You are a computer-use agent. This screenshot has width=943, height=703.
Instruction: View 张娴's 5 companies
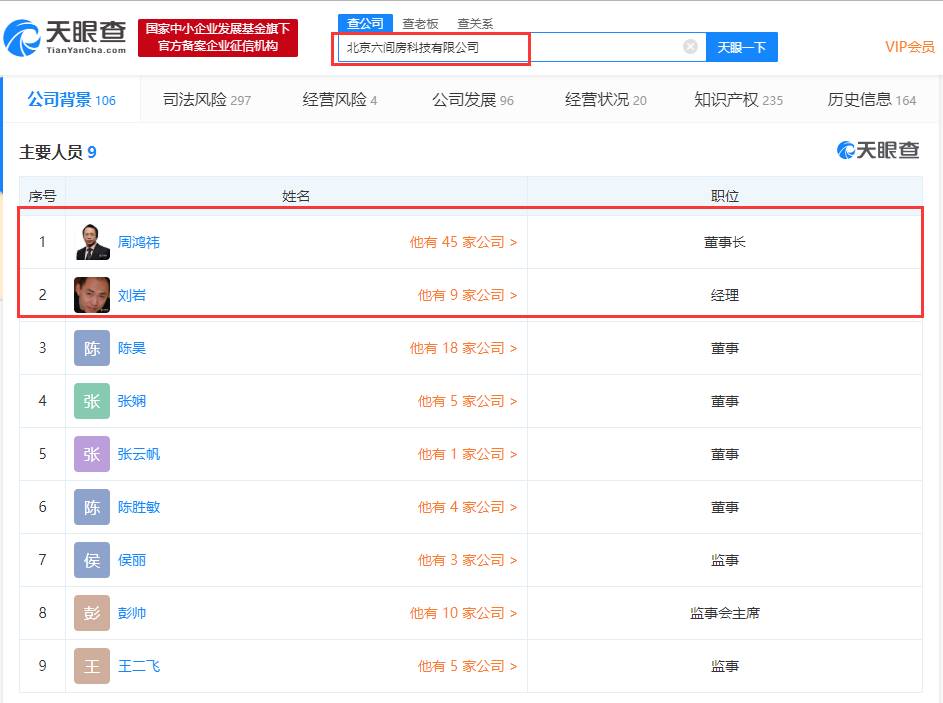pyautogui.click(x=467, y=401)
